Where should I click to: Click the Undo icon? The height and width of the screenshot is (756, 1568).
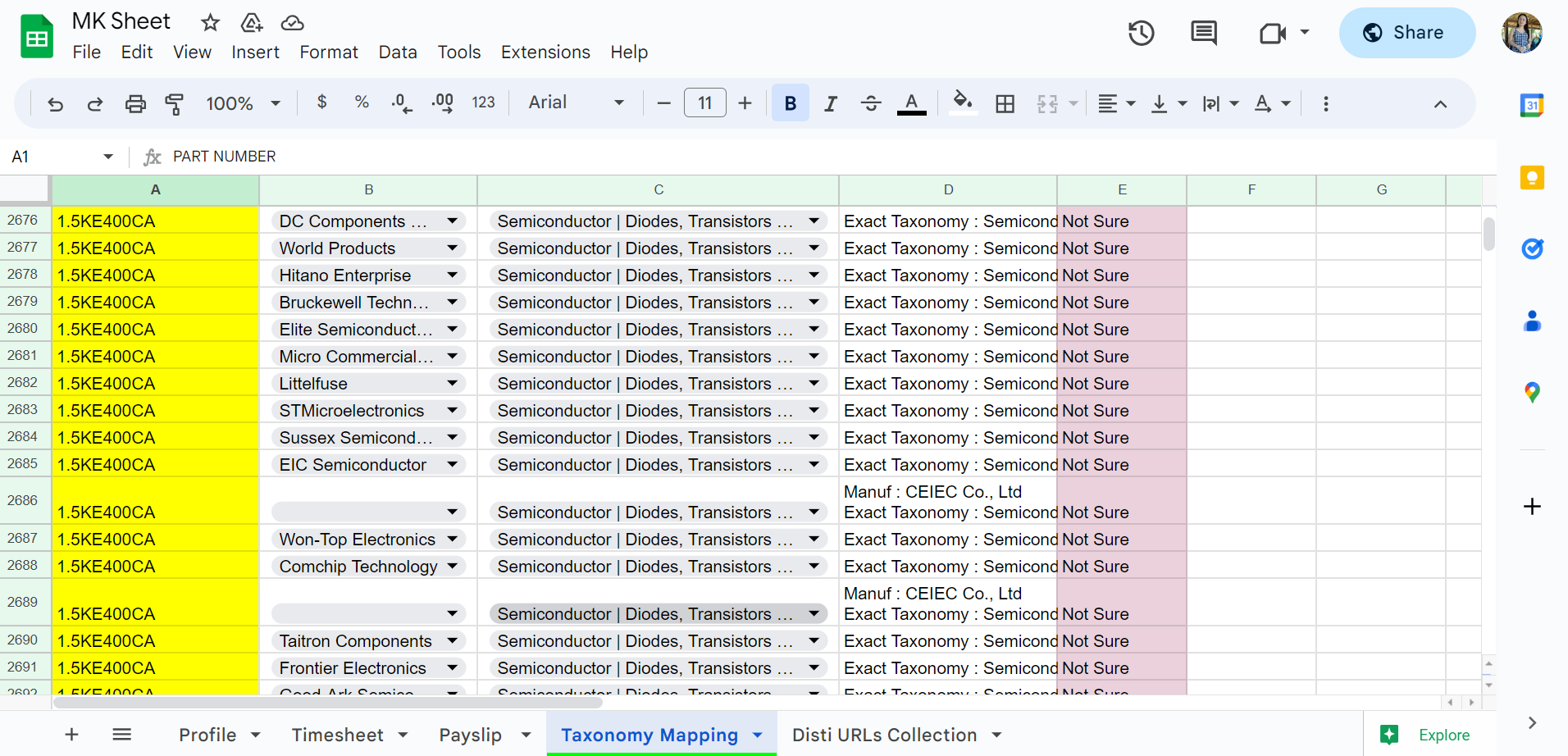[56, 104]
